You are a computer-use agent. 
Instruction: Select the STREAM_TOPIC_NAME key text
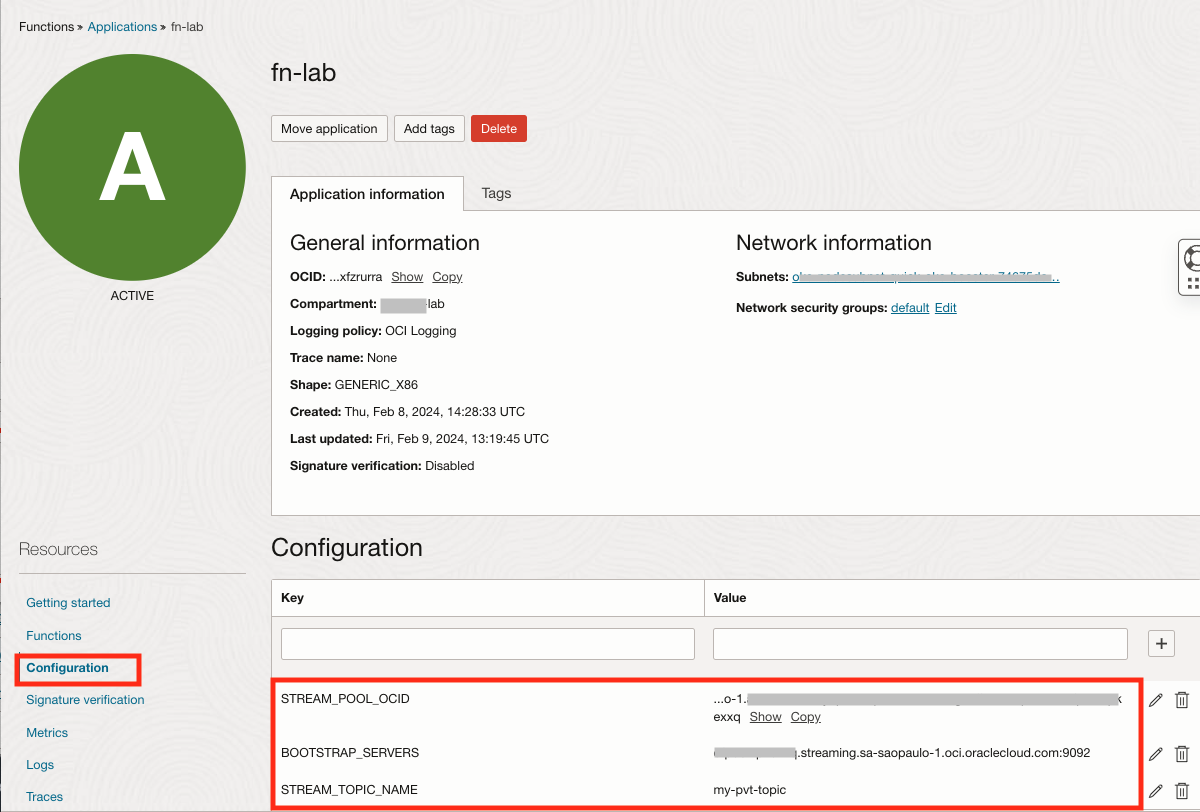[349, 789]
